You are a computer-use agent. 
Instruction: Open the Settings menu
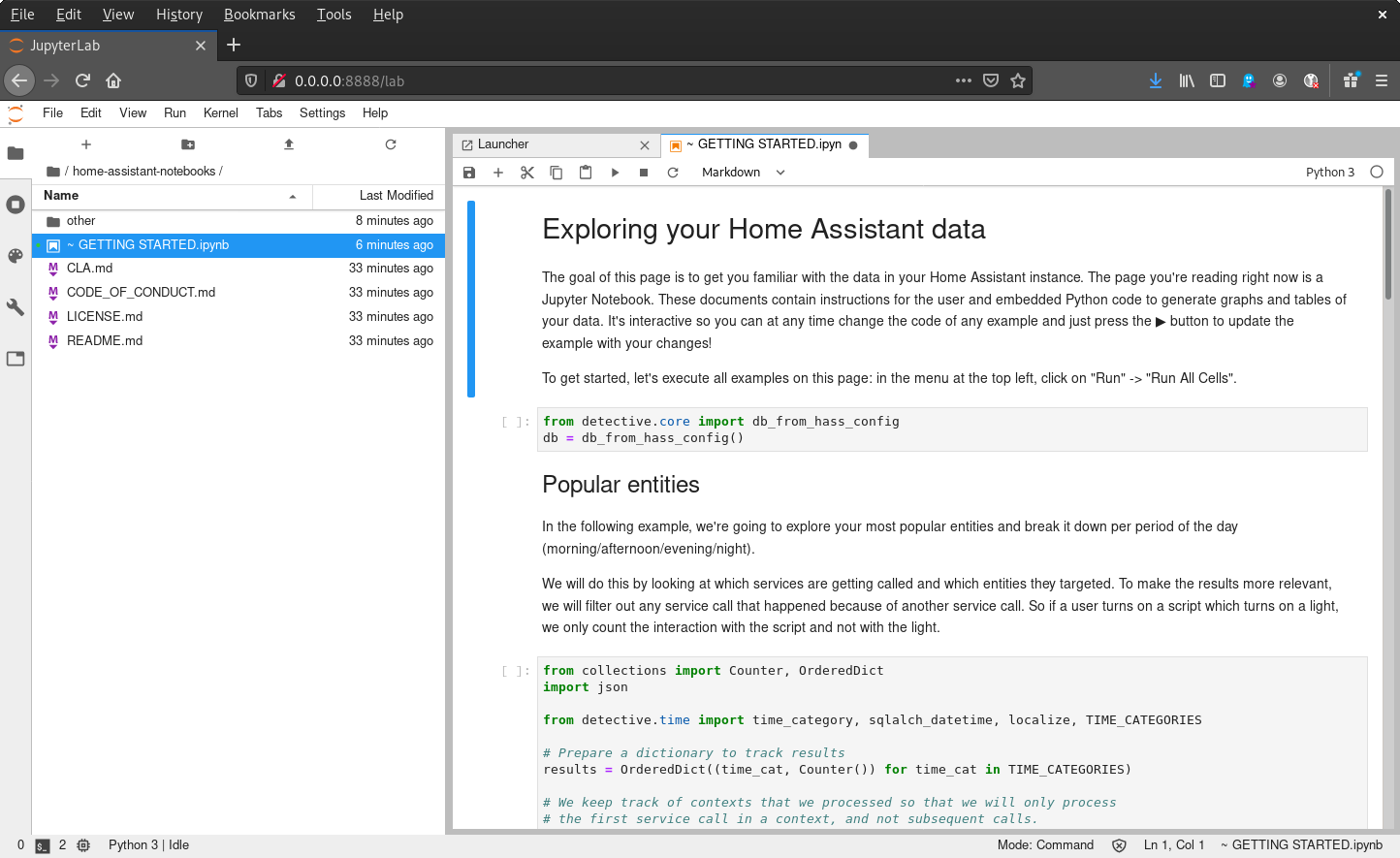tap(322, 113)
